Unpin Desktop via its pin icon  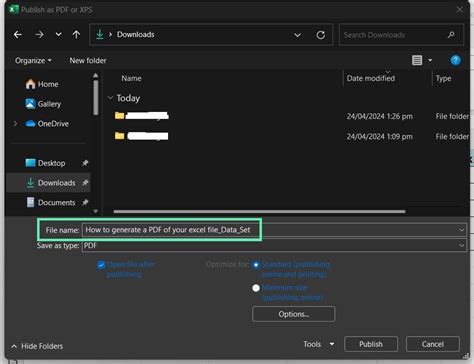tap(85, 163)
